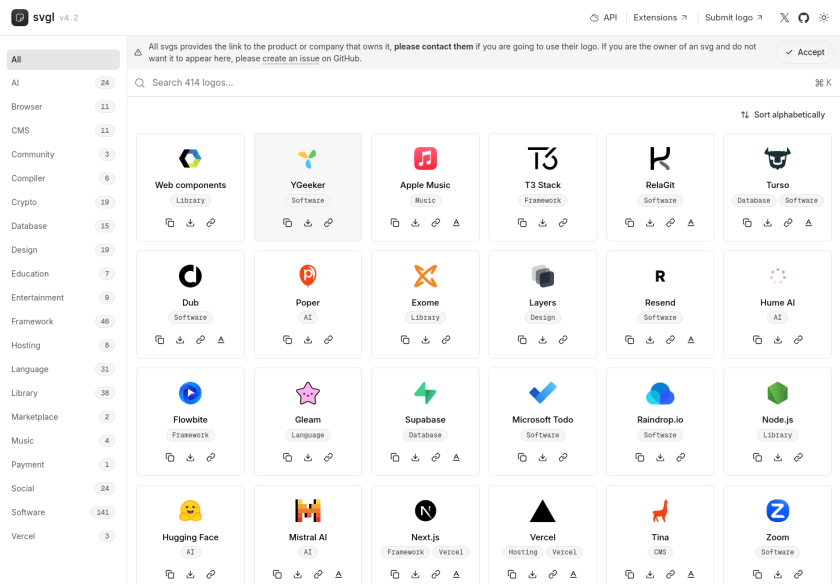Open the GitHub repository icon
Viewport: 840px width, 584px height.
pos(804,18)
